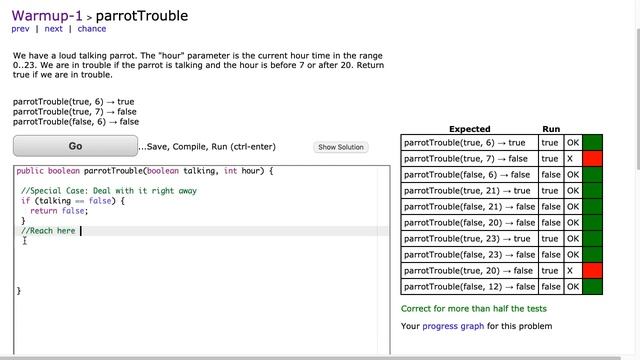Click the //Special Case comment line
This screenshot has height=360, width=640.
click(109, 191)
